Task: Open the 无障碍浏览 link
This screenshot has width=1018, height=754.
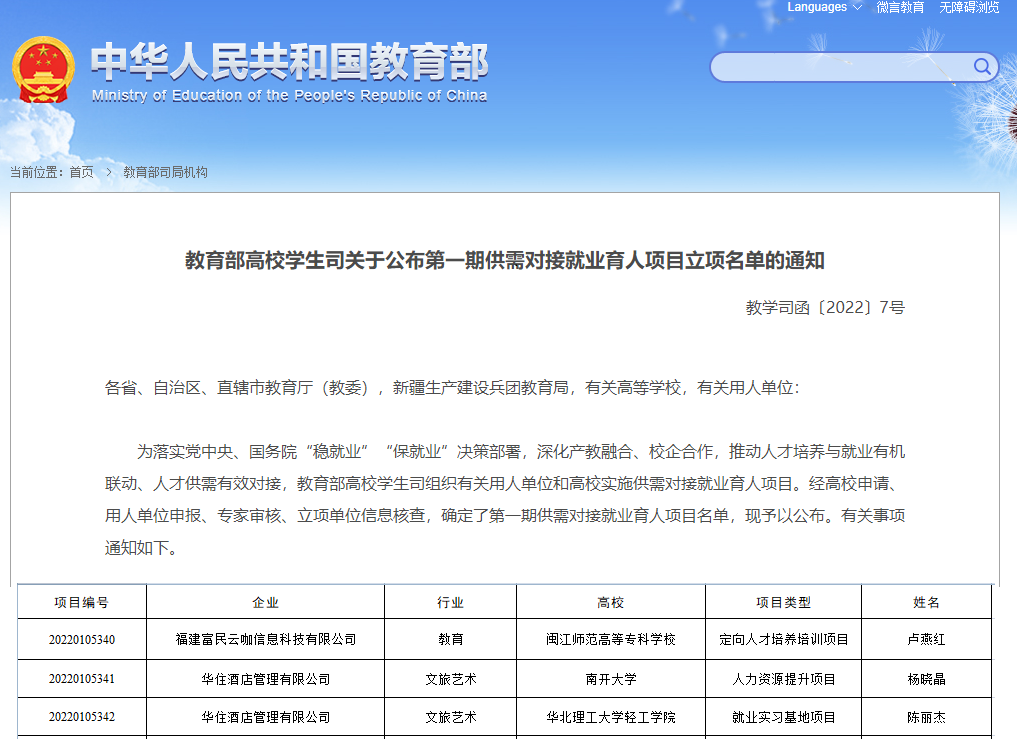Action: 969,7
